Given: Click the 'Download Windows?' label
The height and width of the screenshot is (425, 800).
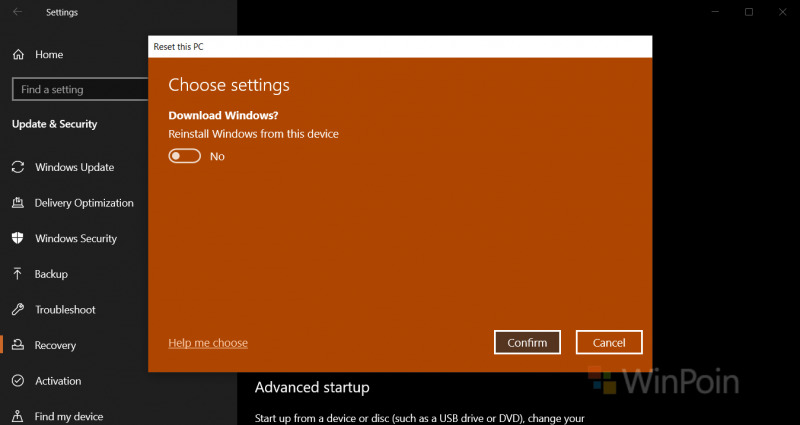Looking at the screenshot, I should click(223, 115).
